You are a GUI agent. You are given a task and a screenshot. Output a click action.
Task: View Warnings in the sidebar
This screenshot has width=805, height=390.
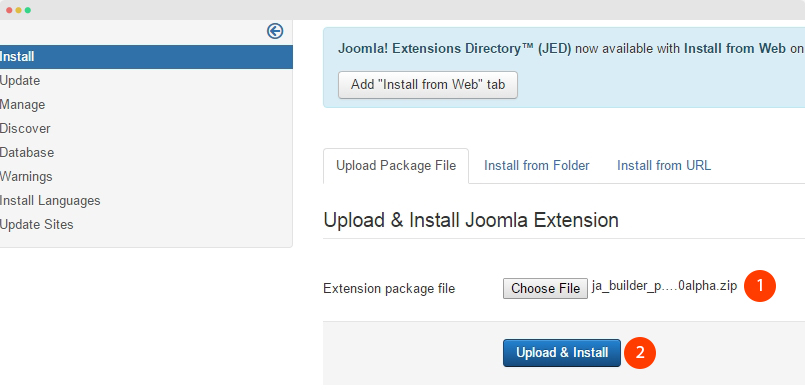click(x=146, y=177)
